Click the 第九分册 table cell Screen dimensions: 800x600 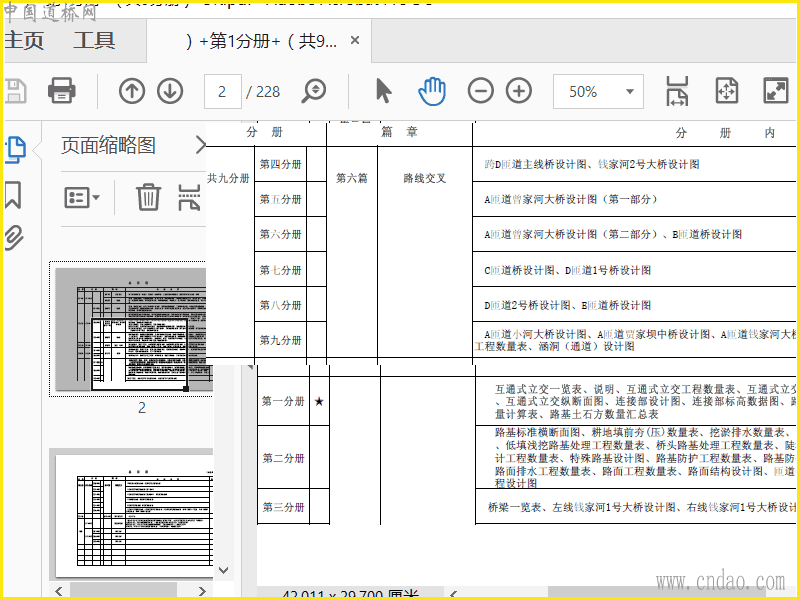pos(281,340)
